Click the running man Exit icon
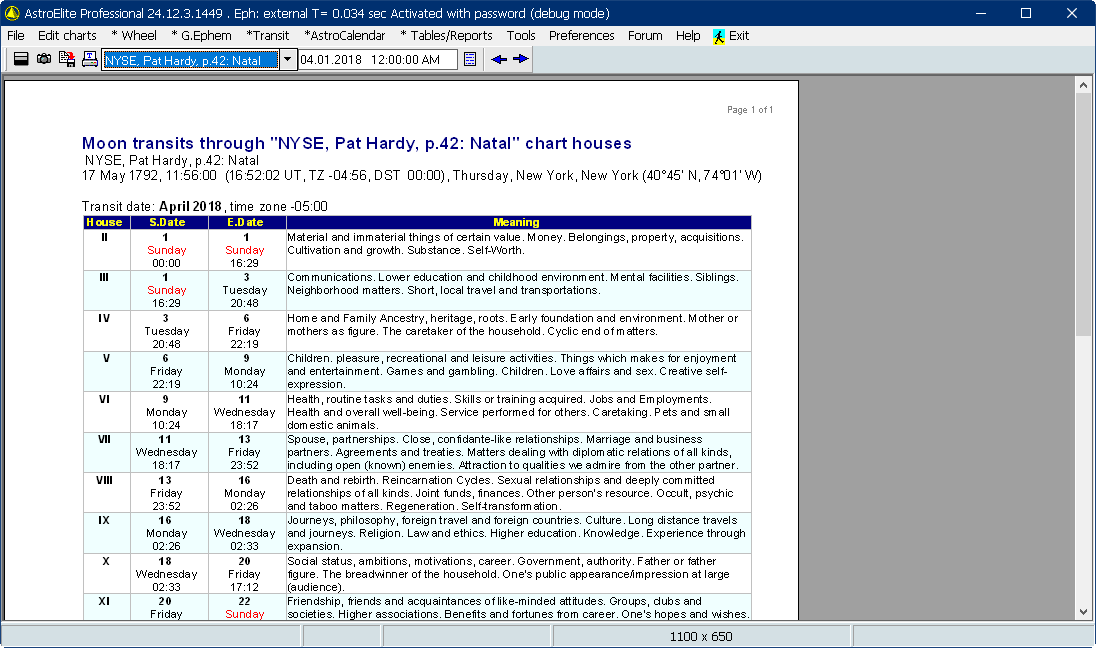Screen dimensions: 1096x648 point(719,36)
